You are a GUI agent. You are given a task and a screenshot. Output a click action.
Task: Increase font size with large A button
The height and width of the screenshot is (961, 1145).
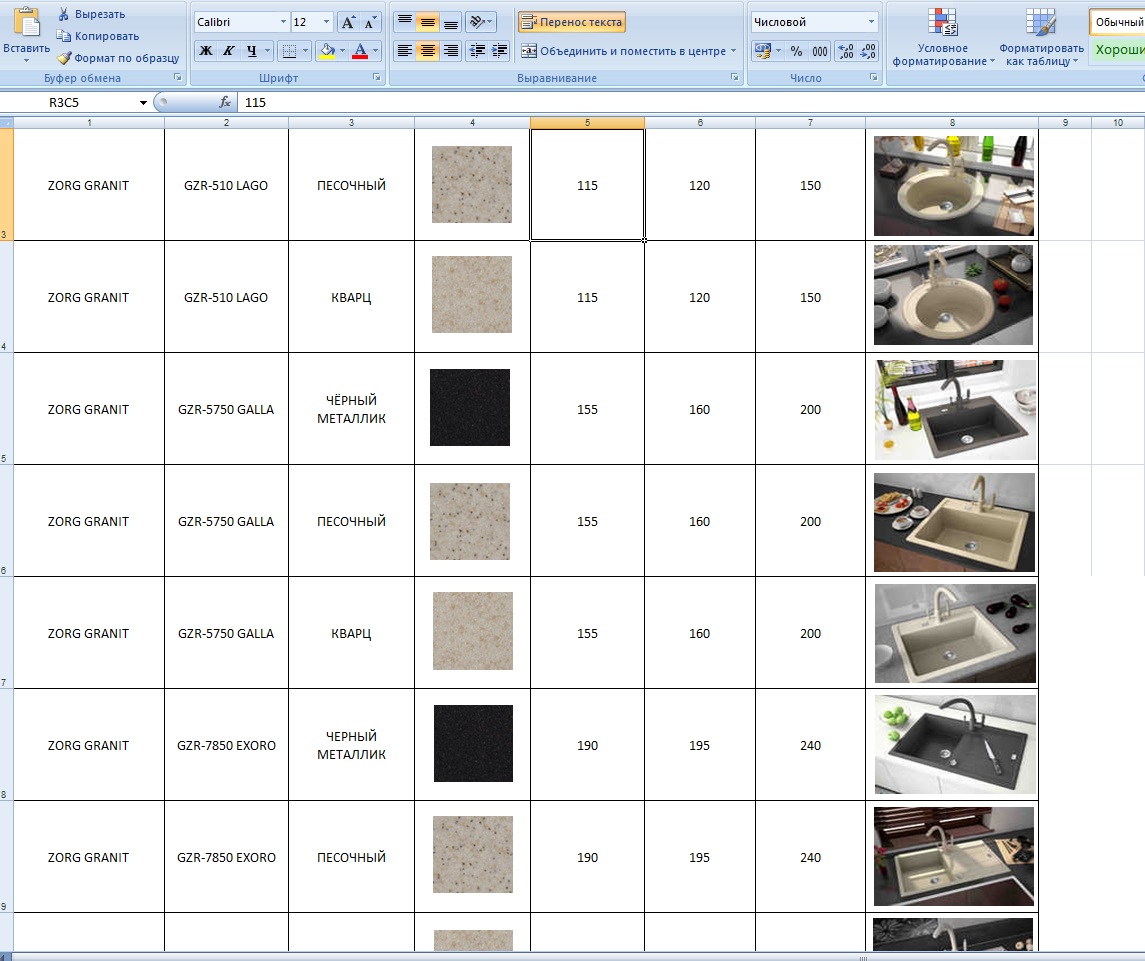pos(348,22)
